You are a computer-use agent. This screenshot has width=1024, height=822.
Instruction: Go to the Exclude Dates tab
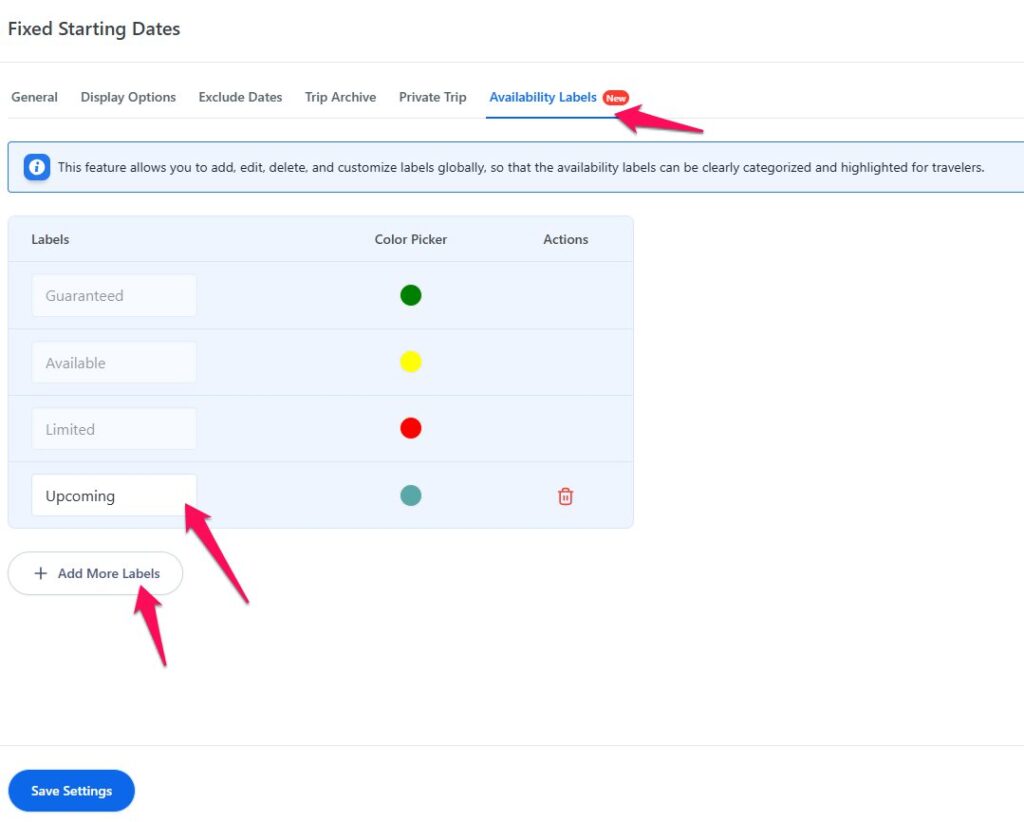click(x=240, y=97)
